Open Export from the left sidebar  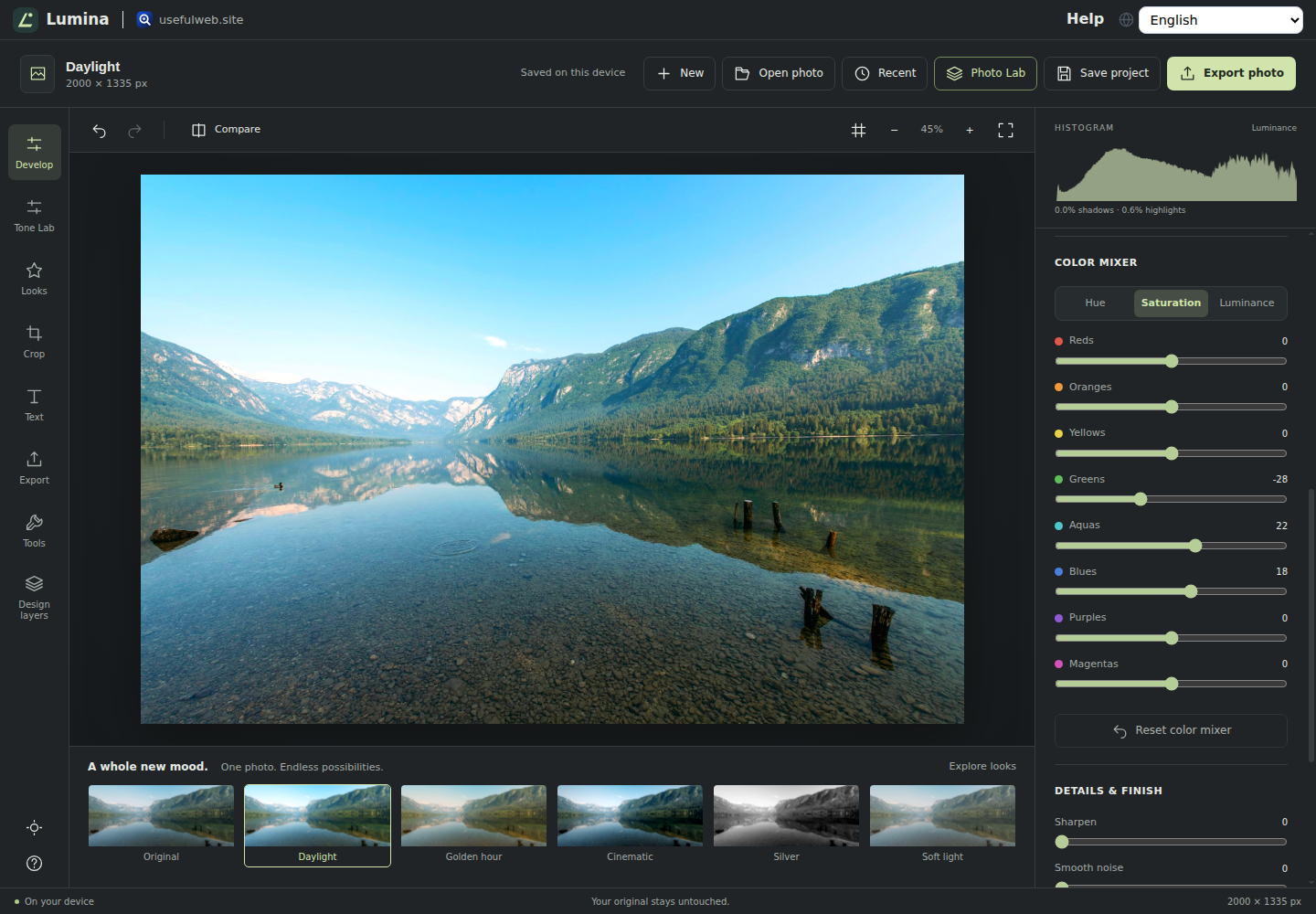click(x=35, y=467)
